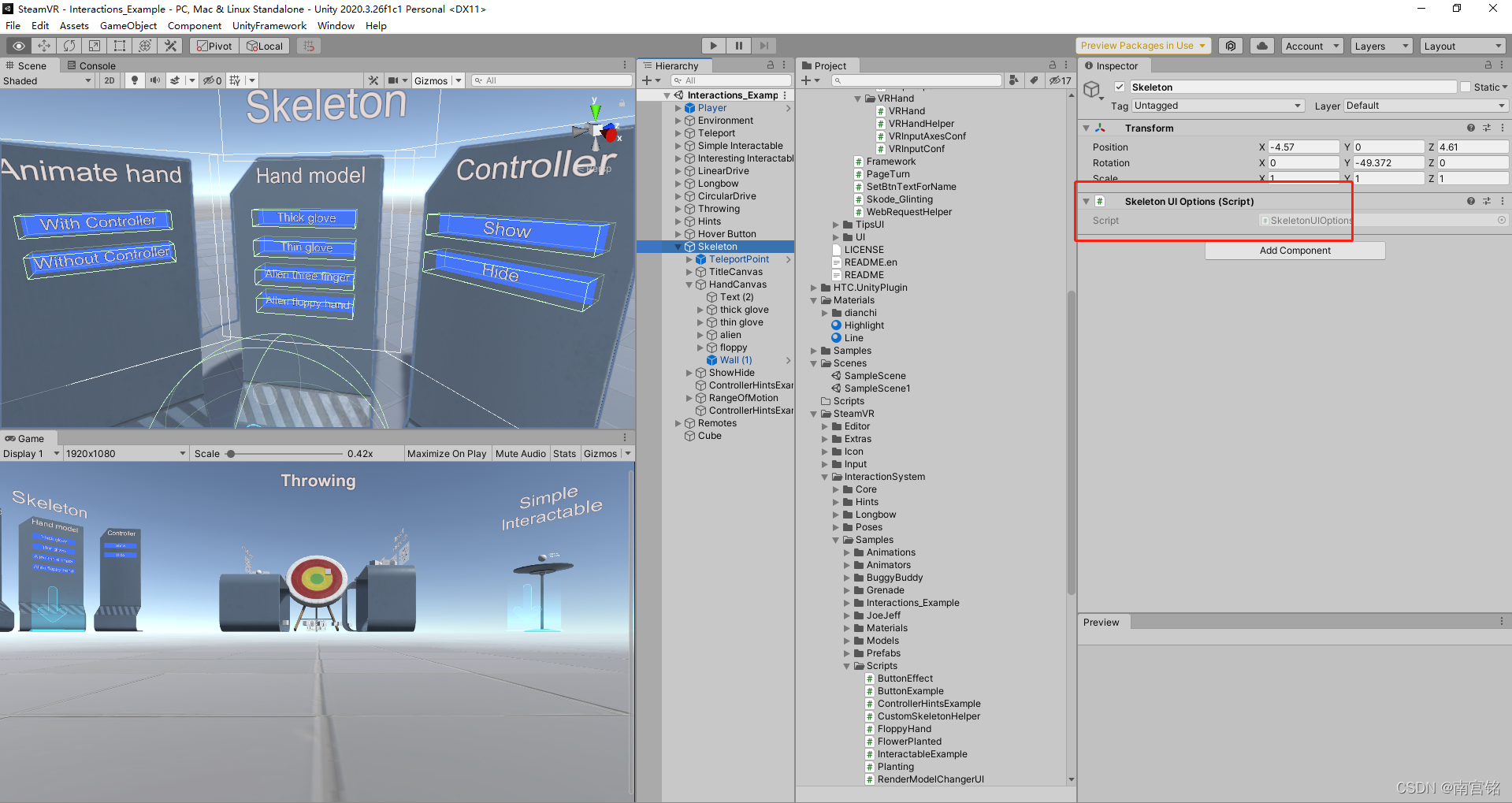Viewport: 1512px width, 803px height.
Task: Toggle grid snapping icon in main toolbar
Action: 309,46
